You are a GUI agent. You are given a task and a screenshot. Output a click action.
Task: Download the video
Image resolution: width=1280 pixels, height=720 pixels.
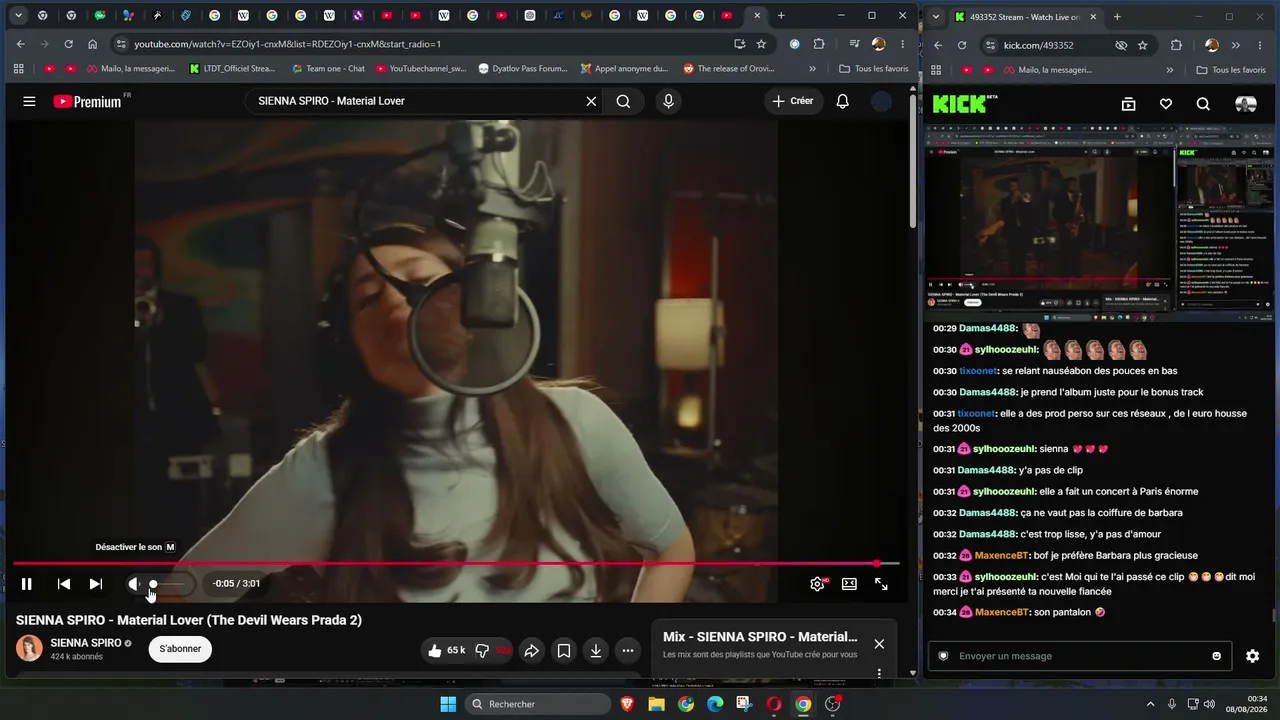point(596,651)
